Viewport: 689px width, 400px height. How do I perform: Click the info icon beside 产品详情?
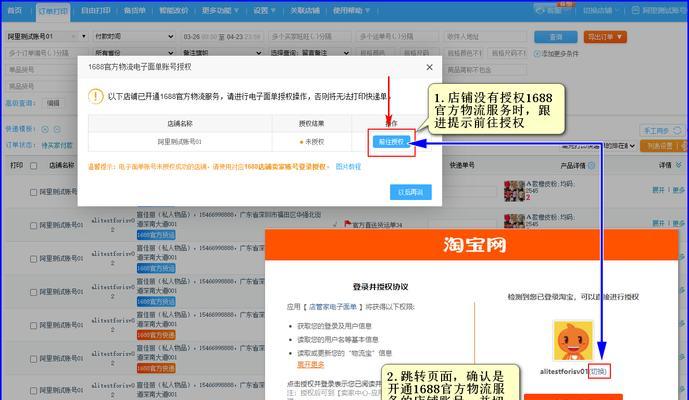pyautogui.click(x=591, y=165)
